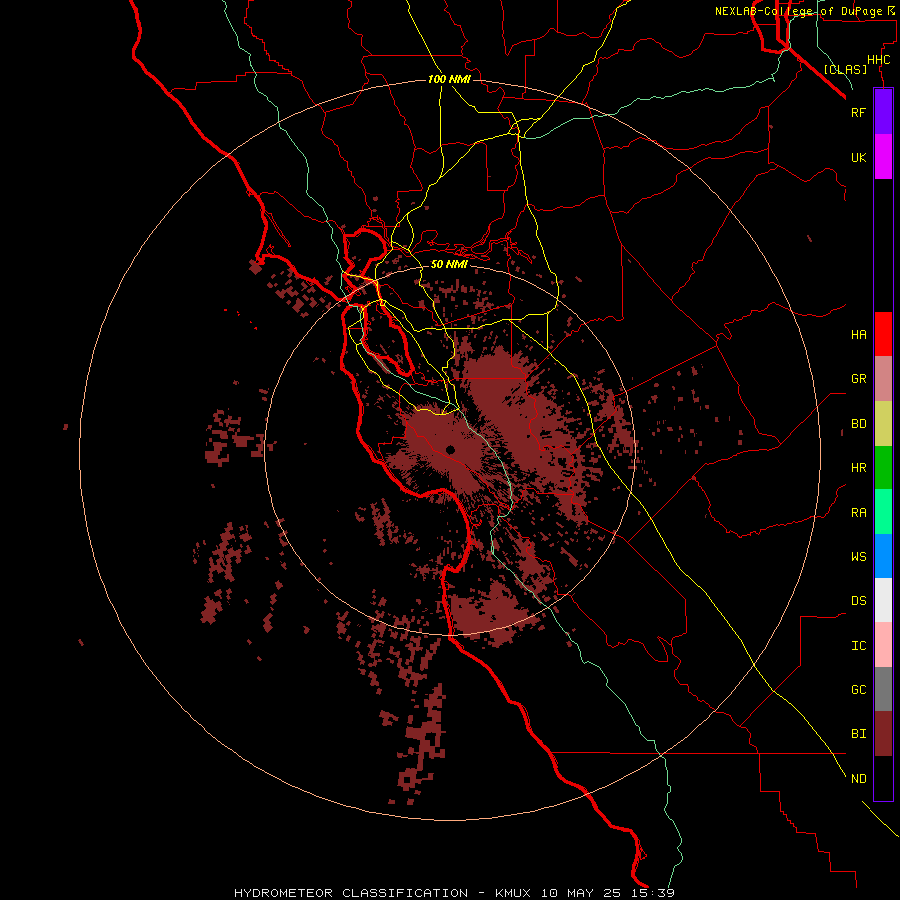Click the black radar site dot
The height and width of the screenshot is (900, 900).
click(x=450, y=450)
